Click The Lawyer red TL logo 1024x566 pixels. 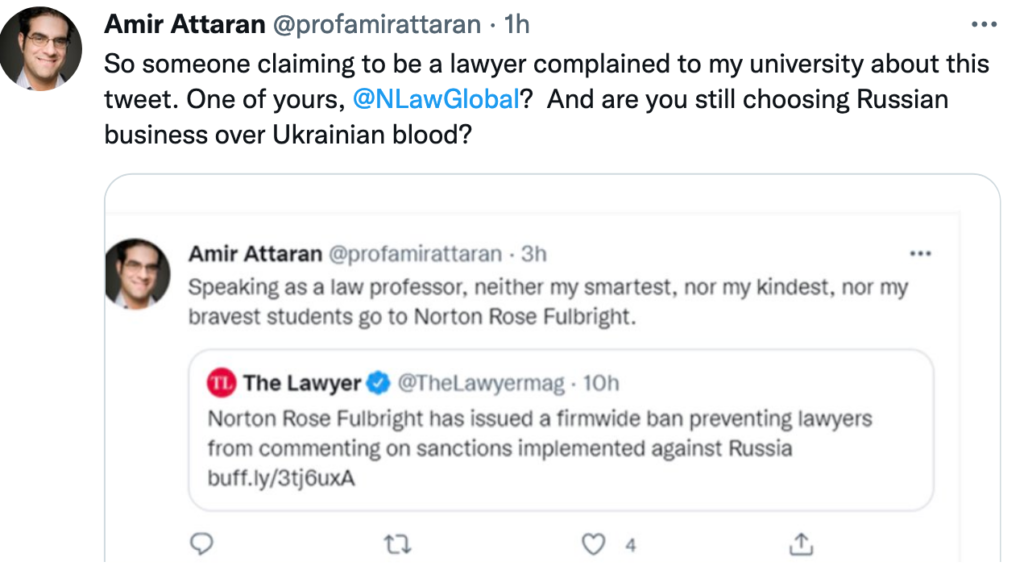click(221, 382)
